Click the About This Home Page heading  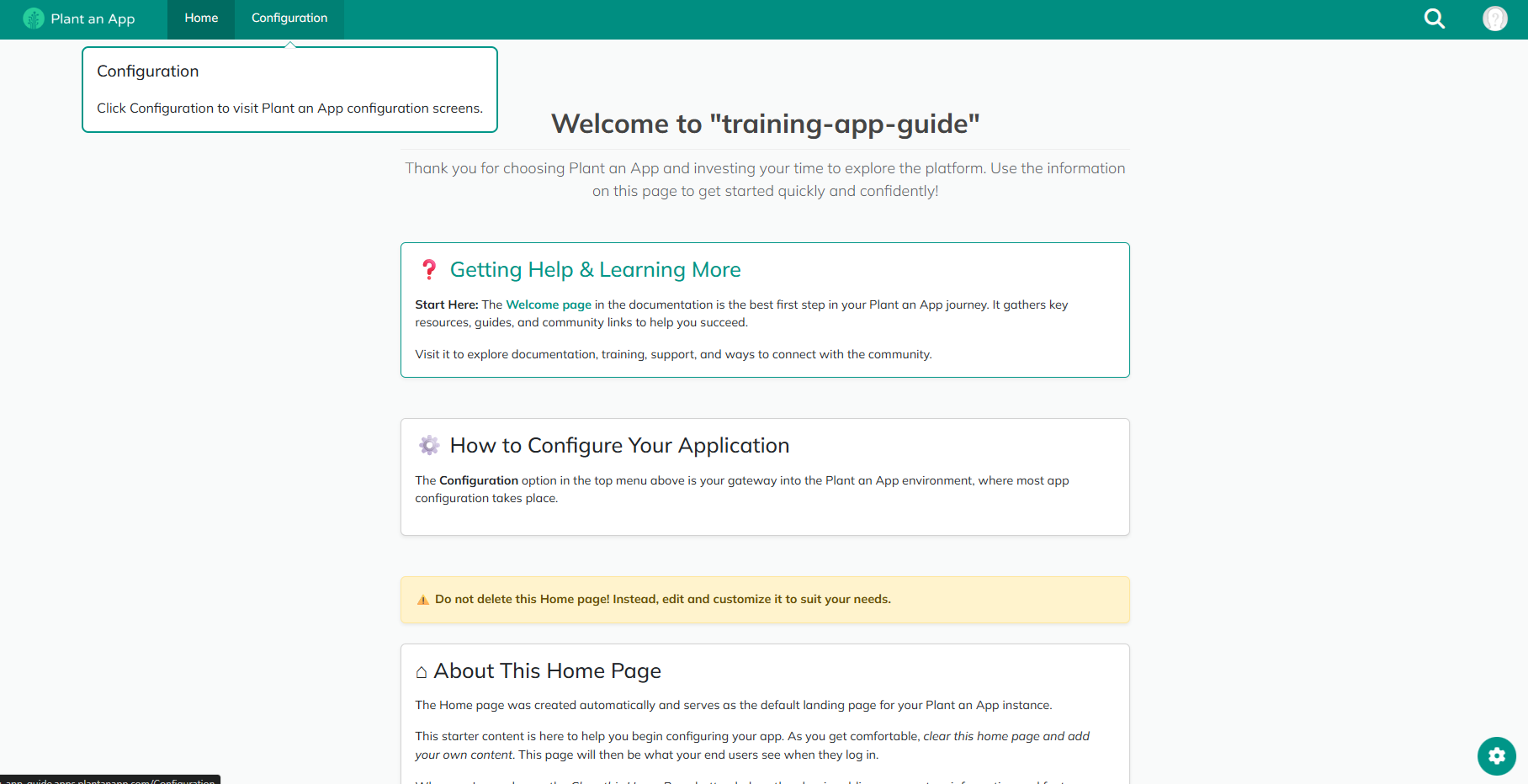tap(547, 670)
